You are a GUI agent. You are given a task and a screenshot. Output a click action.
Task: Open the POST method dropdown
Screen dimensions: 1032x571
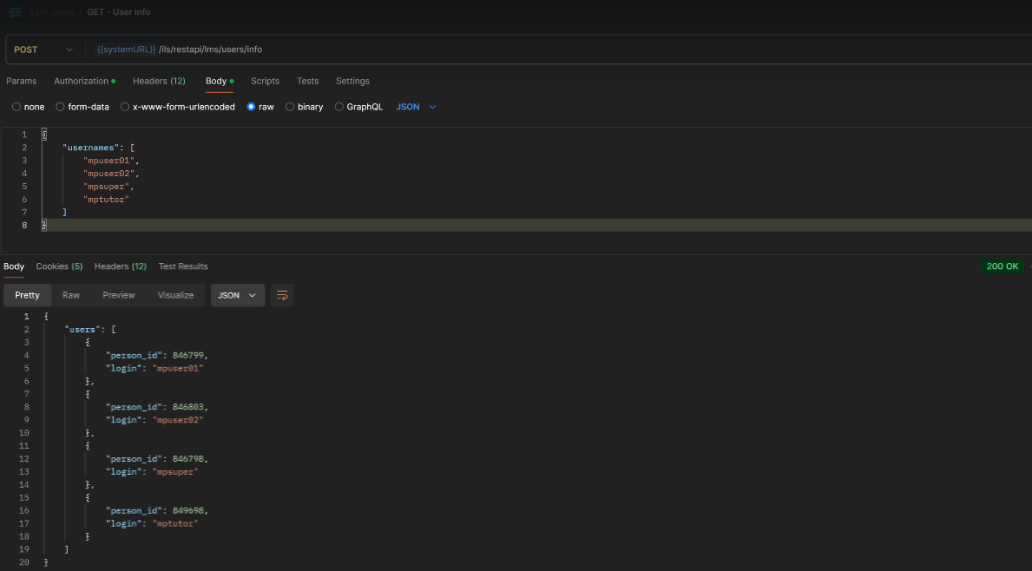coord(44,49)
